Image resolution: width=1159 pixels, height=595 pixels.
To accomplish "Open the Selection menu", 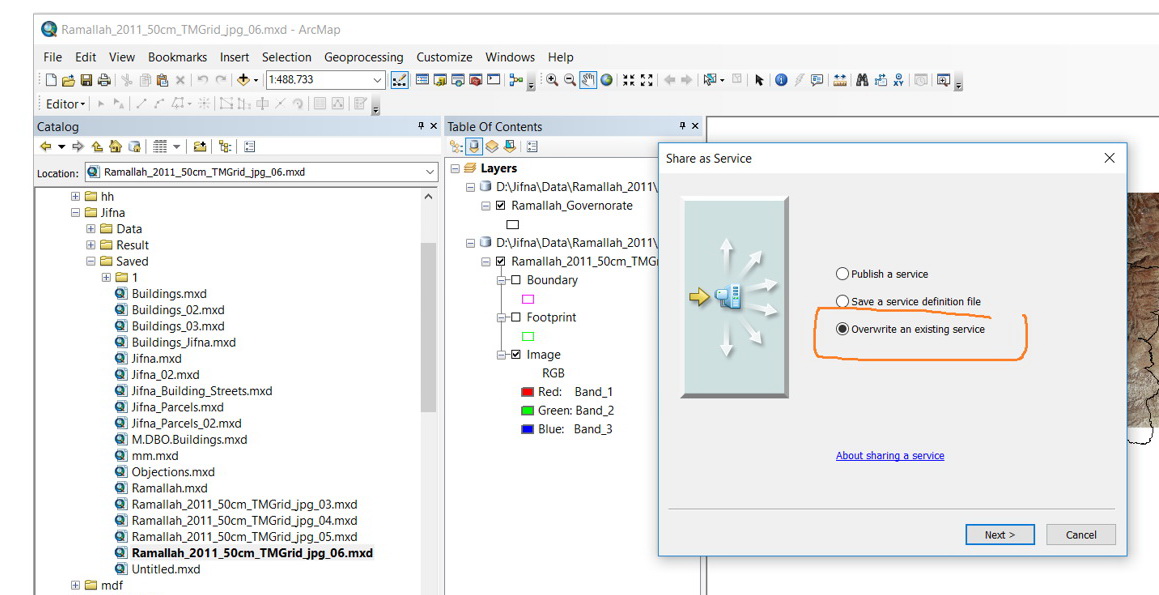I will point(287,57).
